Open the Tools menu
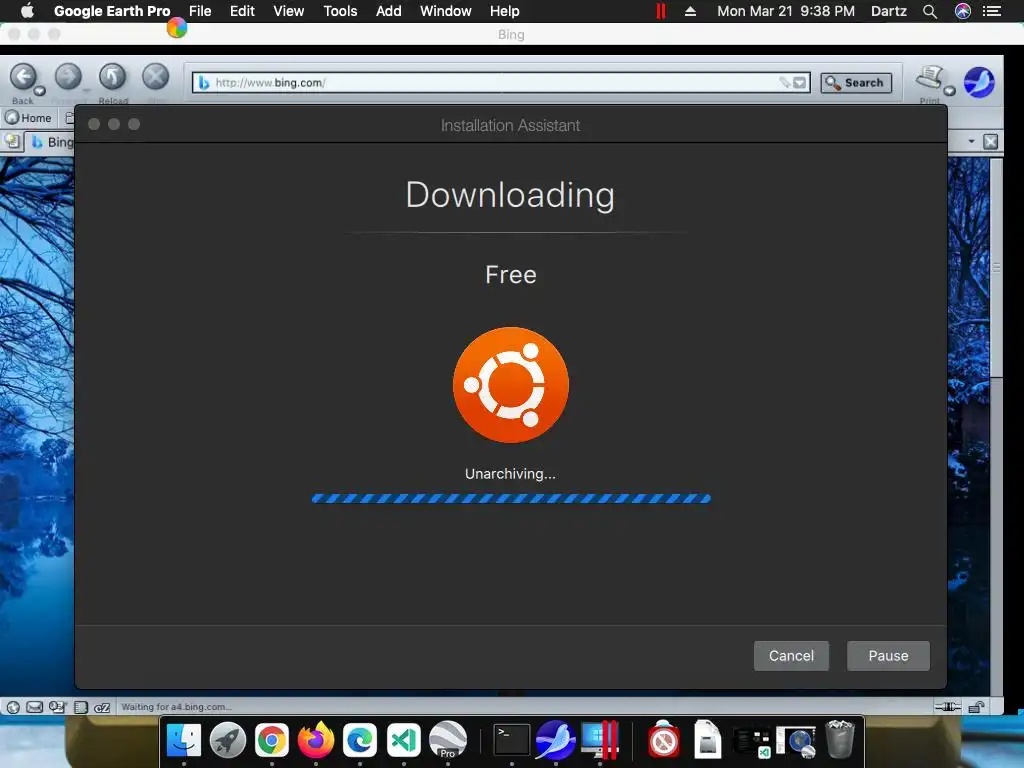Image resolution: width=1024 pixels, height=768 pixels. 340,11
